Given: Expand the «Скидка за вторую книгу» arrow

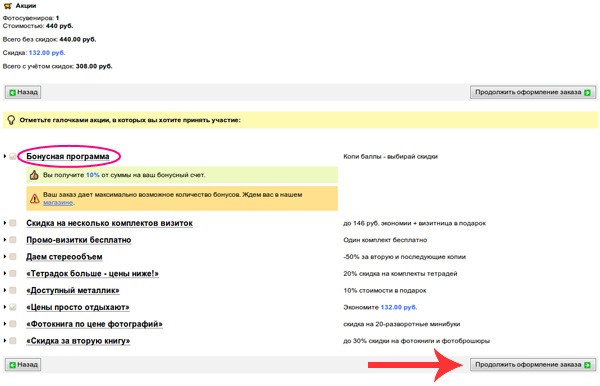Looking at the screenshot, I should (5, 341).
